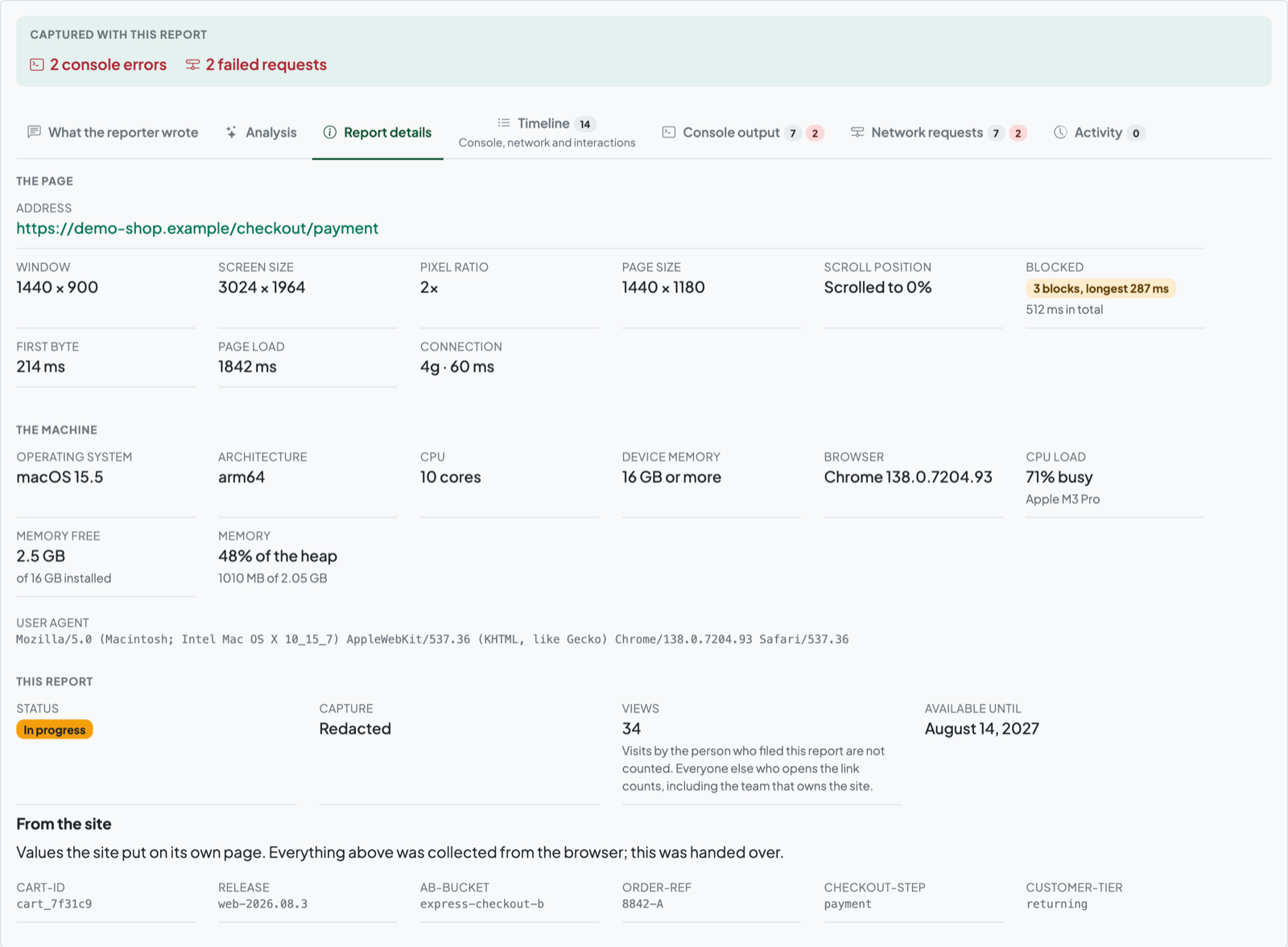The height and width of the screenshot is (947, 1288).
Task: Click the red 2 badge on Console output
Action: [815, 133]
